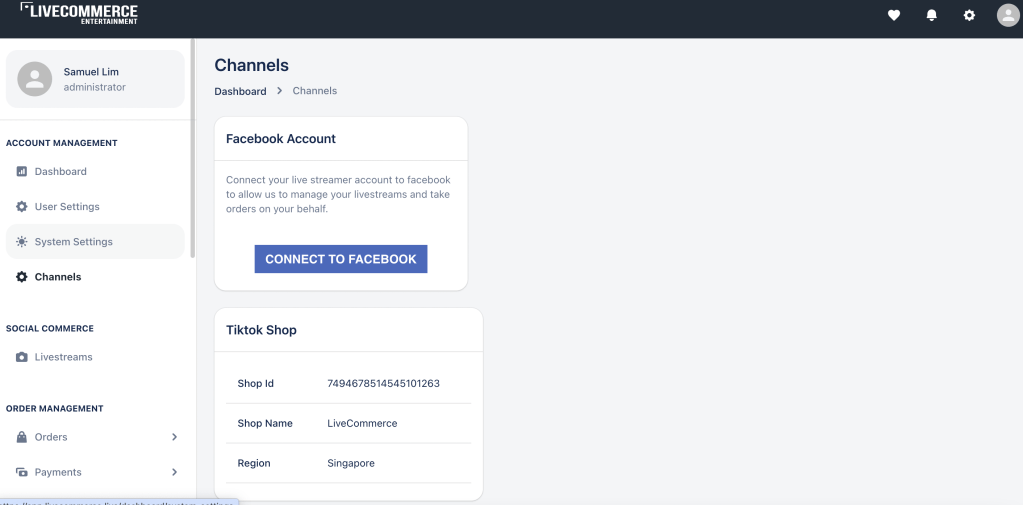1023x505 pixels.
Task: Select the Tiktok Shop Id number
Action: (383, 383)
